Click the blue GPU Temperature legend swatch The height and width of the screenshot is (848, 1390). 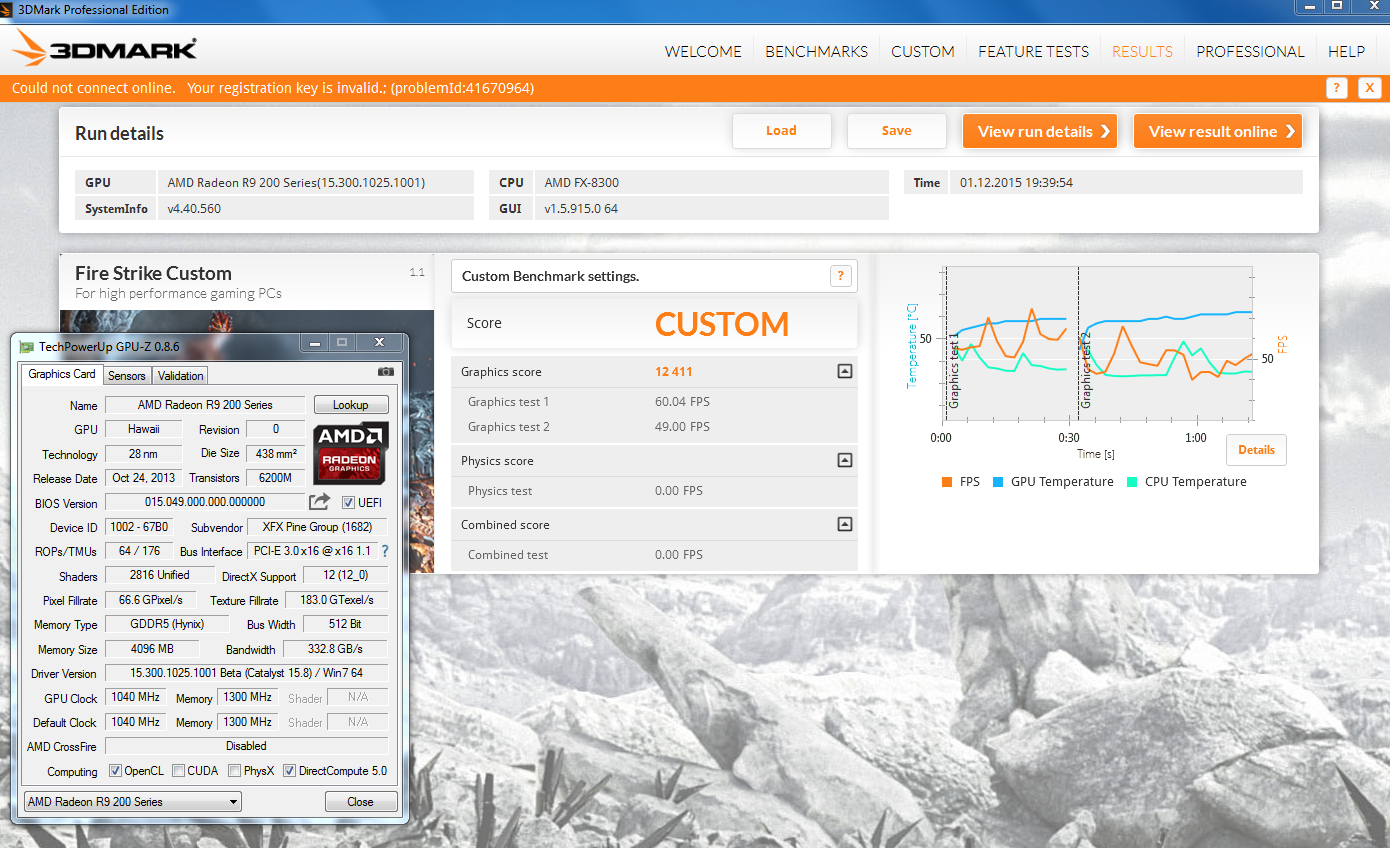tap(998, 482)
